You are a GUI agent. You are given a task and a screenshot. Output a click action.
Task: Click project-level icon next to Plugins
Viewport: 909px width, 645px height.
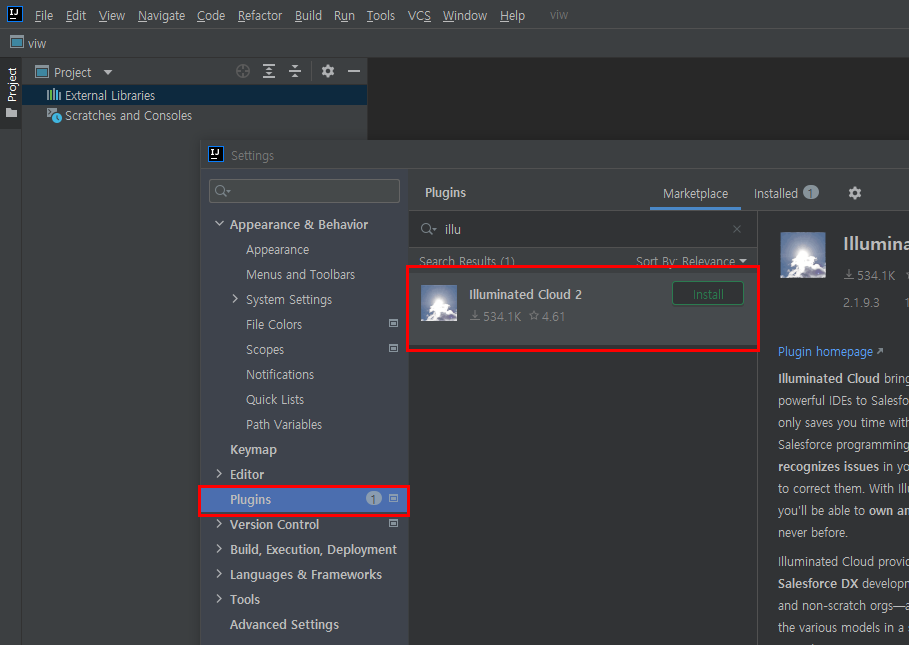[x=393, y=498]
